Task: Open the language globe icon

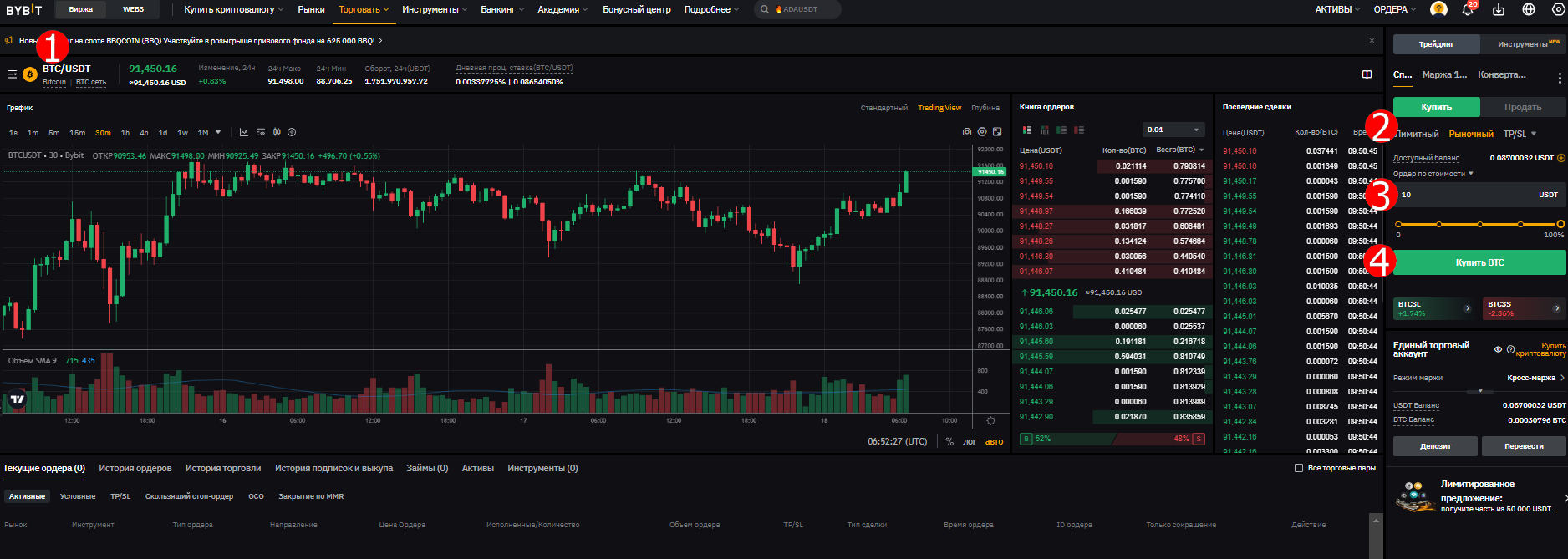Action: pos(1529,9)
